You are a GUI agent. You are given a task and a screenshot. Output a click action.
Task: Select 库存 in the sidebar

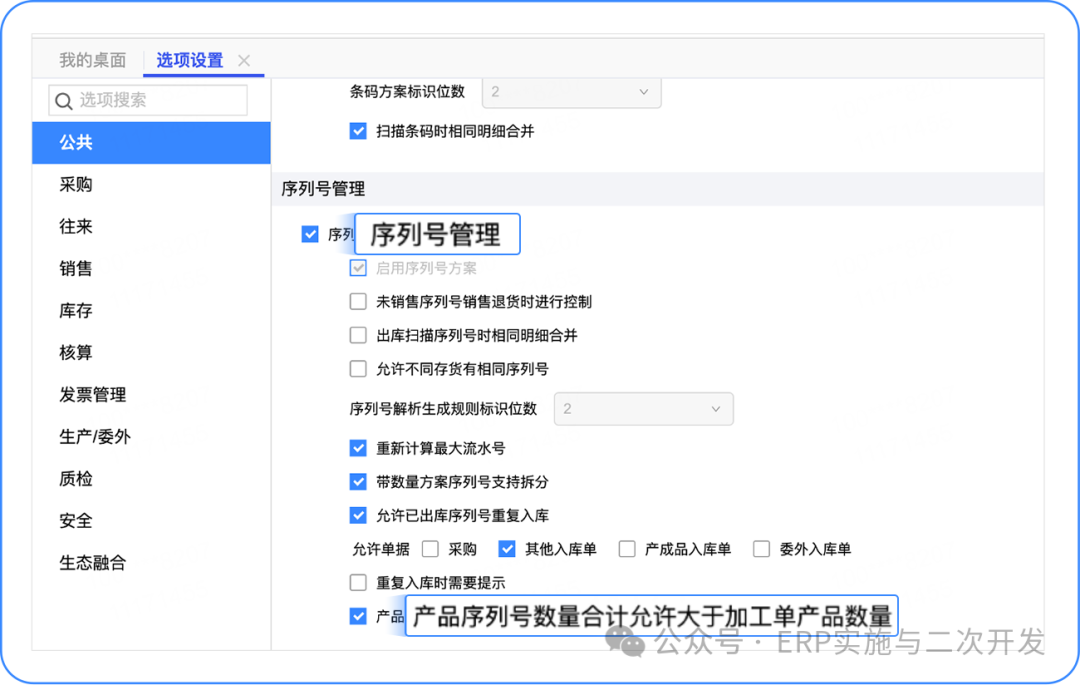[x=76, y=311]
